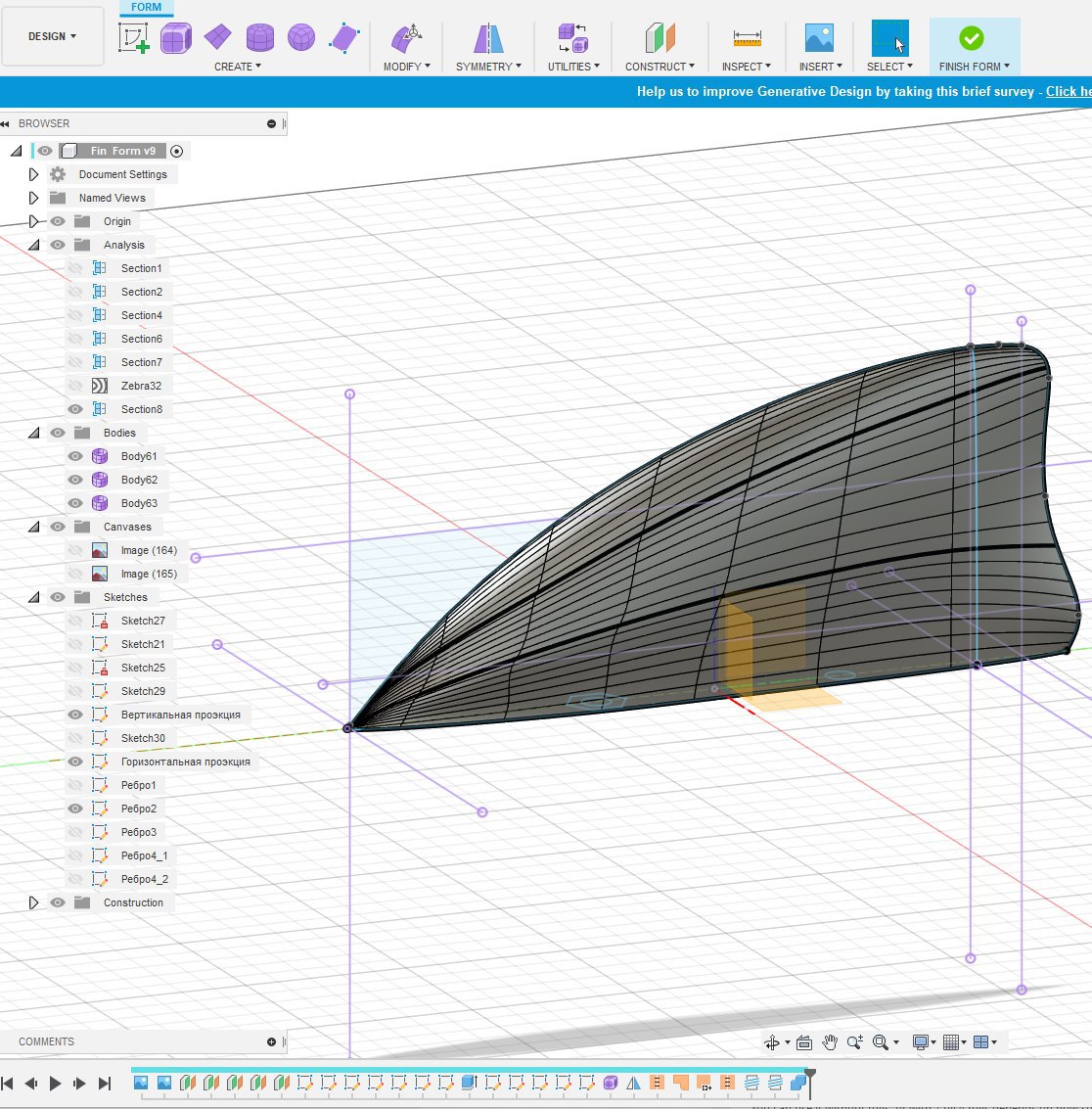Expand the Named Views node
The height and width of the screenshot is (1109, 1092).
coord(33,198)
